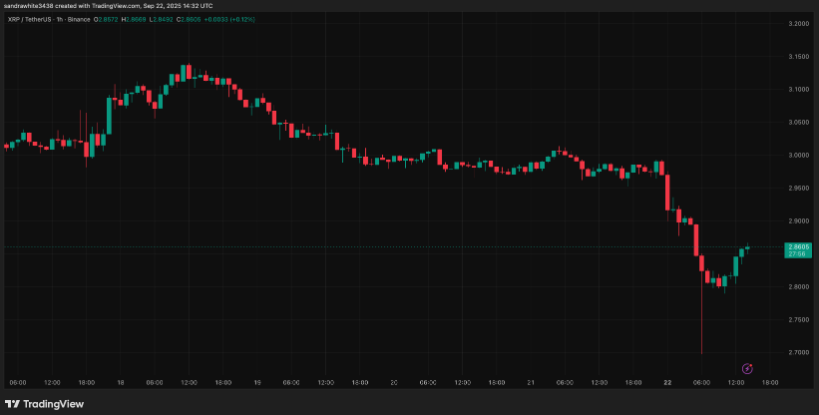Click the sandrawhite3438 created with TradingView.com header text
Screen dimensions: 819x415
pyautogui.click(x=108, y=6)
